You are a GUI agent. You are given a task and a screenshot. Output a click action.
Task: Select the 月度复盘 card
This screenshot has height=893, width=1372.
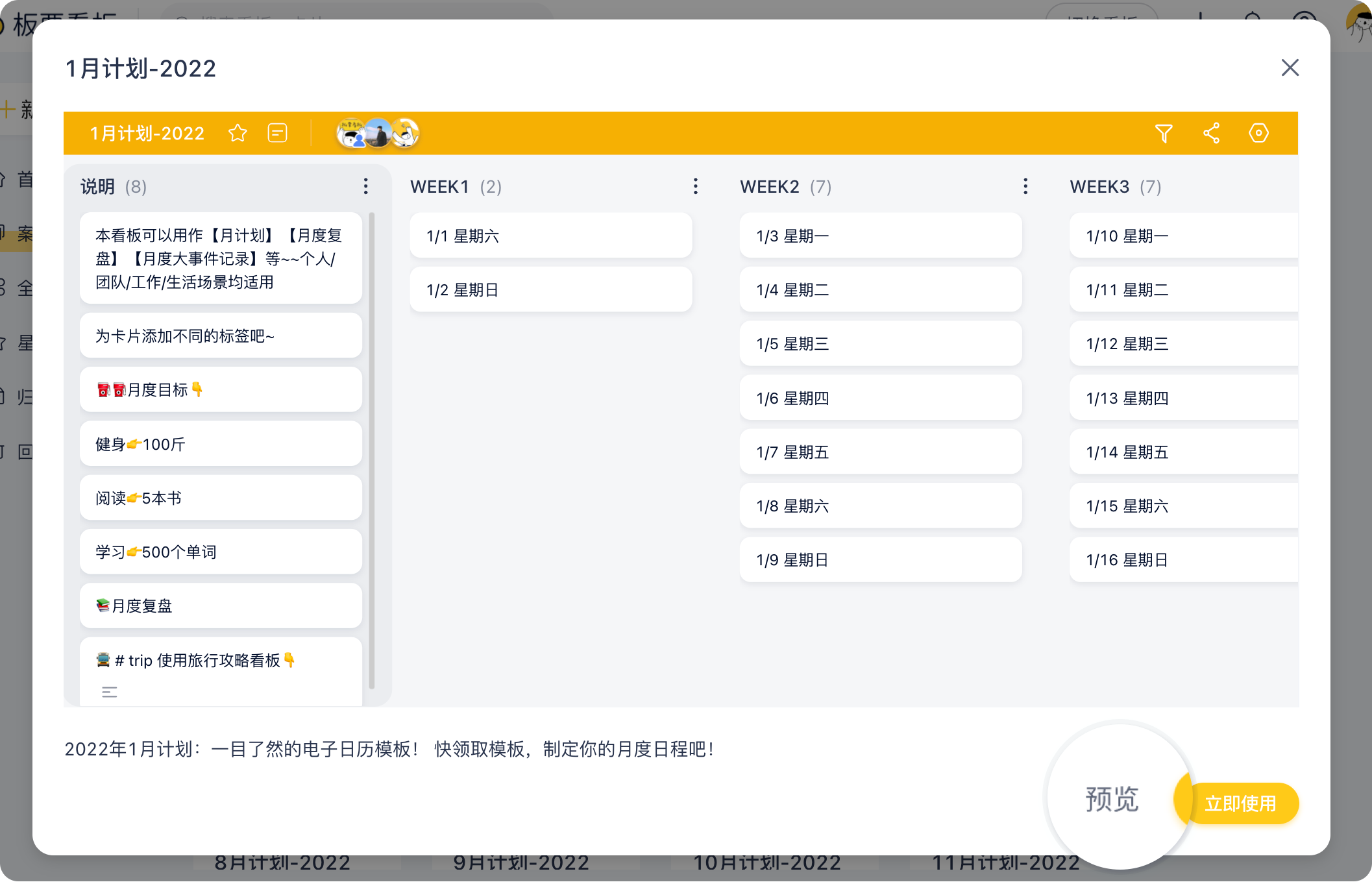pos(221,606)
